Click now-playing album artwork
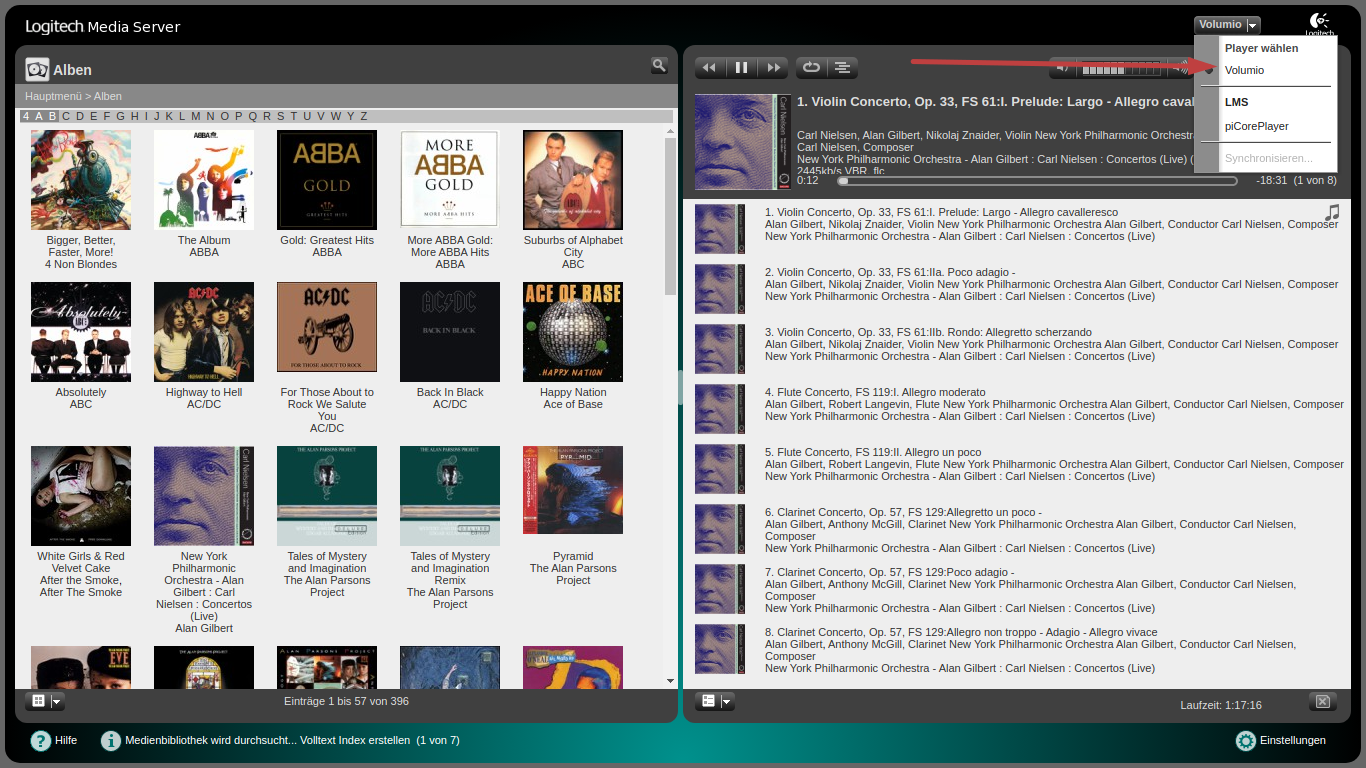This screenshot has height=768, width=1366. coord(743,142)
